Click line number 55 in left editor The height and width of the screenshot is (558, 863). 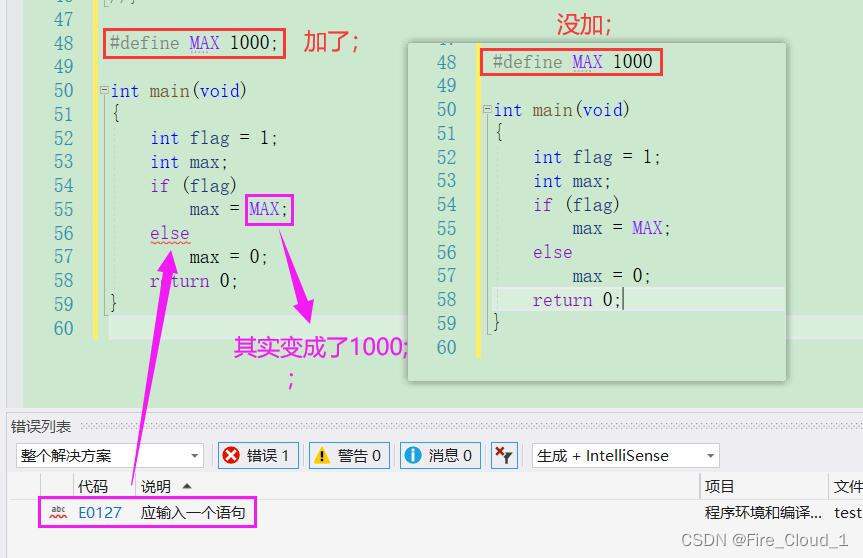pyautogui.click(x=64, y=210)
